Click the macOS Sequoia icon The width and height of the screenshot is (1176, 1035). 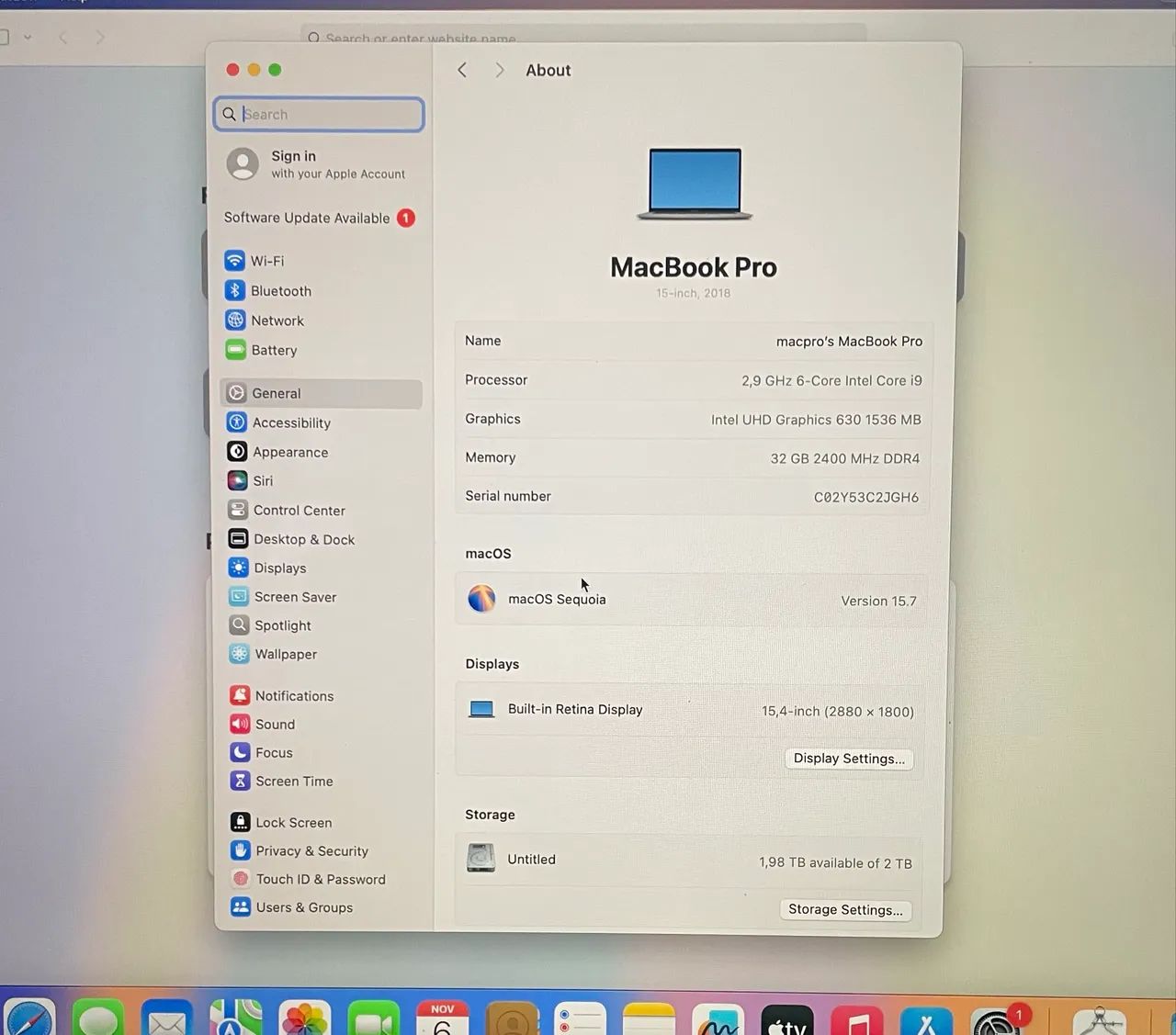[481, 599]
